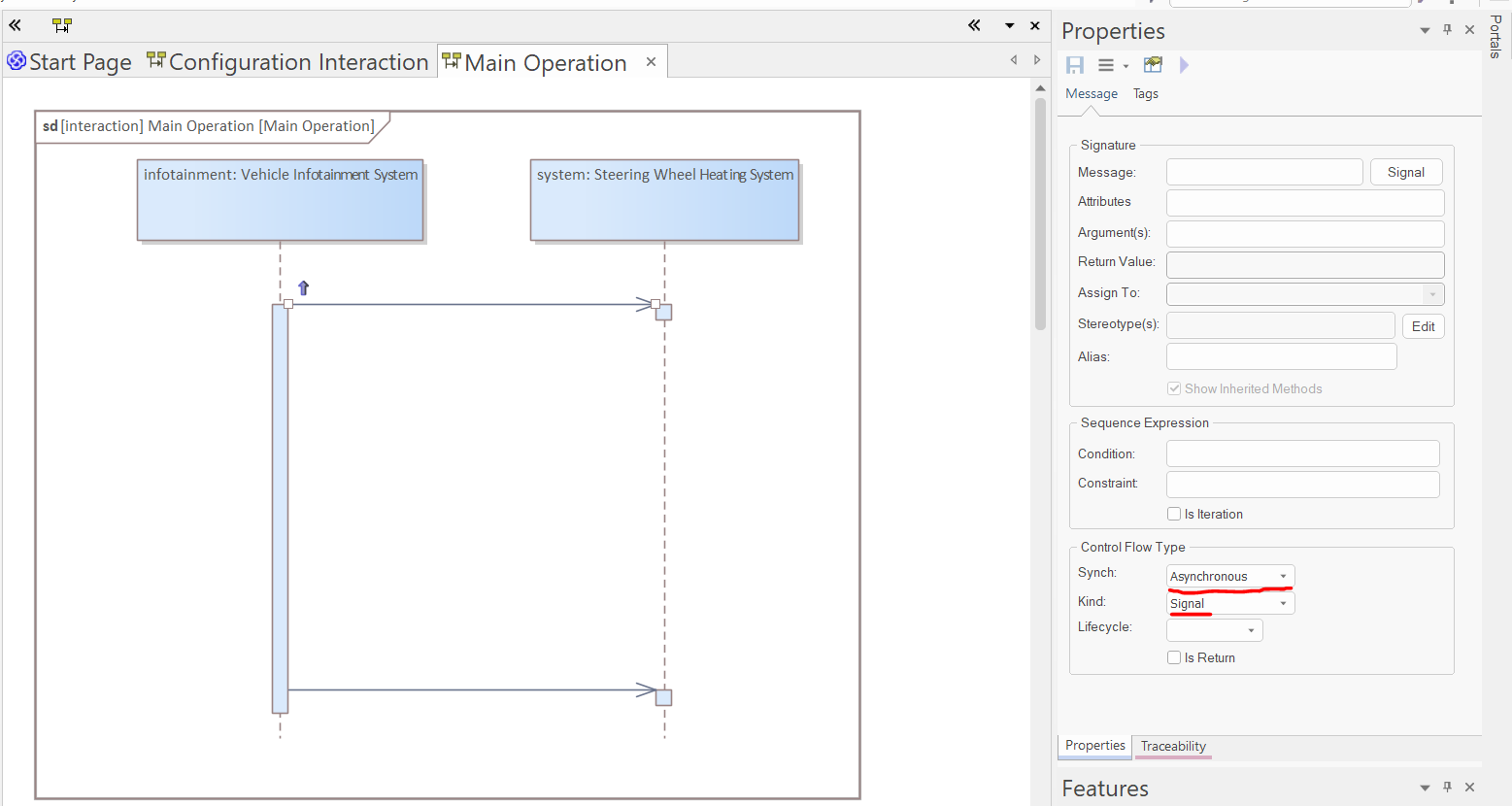Toggle the Show Inherited Methods checkbox
Image resolution: width=1512 pixels, height=806 pixels.
click(x=1174, y=388)
